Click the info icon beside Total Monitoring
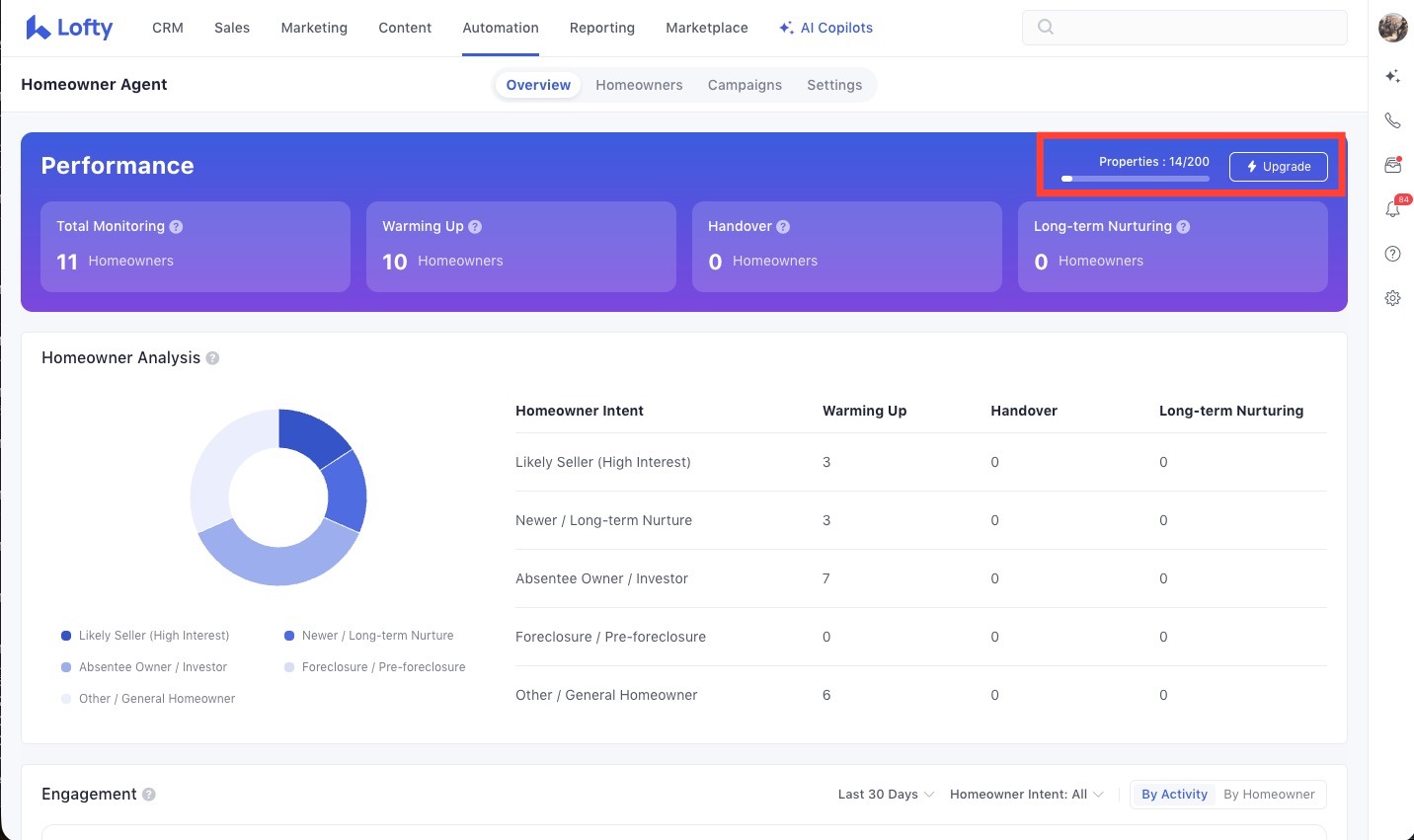The height and width of the screenshot is (840, 1414). coord(176,227)
